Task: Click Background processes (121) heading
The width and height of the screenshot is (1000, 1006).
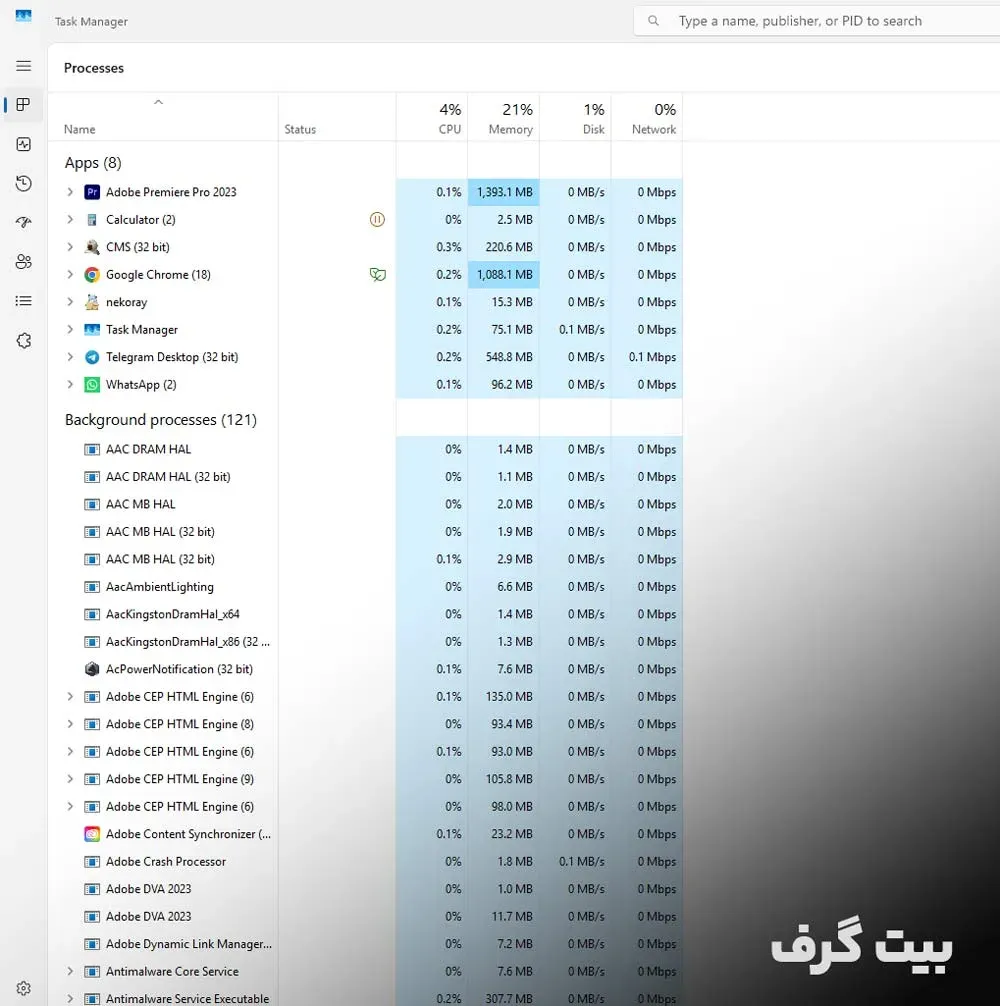Action: [x=160, y=420]
